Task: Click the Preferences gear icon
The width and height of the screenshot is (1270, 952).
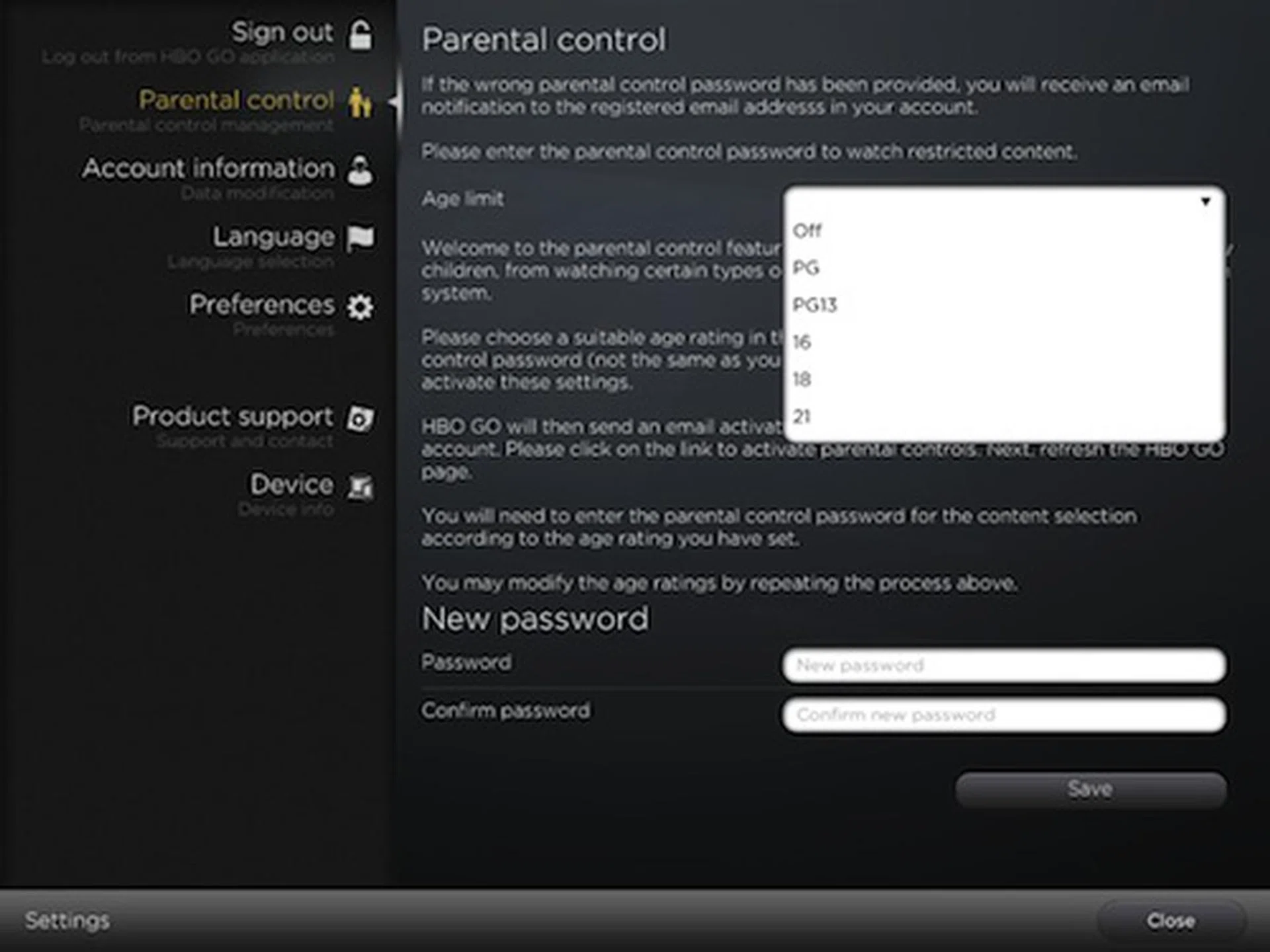Action: [360, 306]
